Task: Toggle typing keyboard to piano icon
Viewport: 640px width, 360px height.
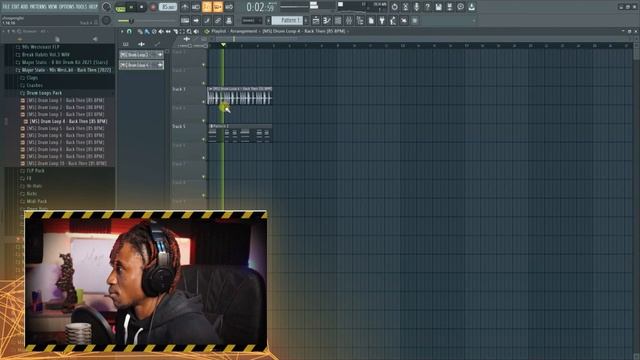Action: 185,20
